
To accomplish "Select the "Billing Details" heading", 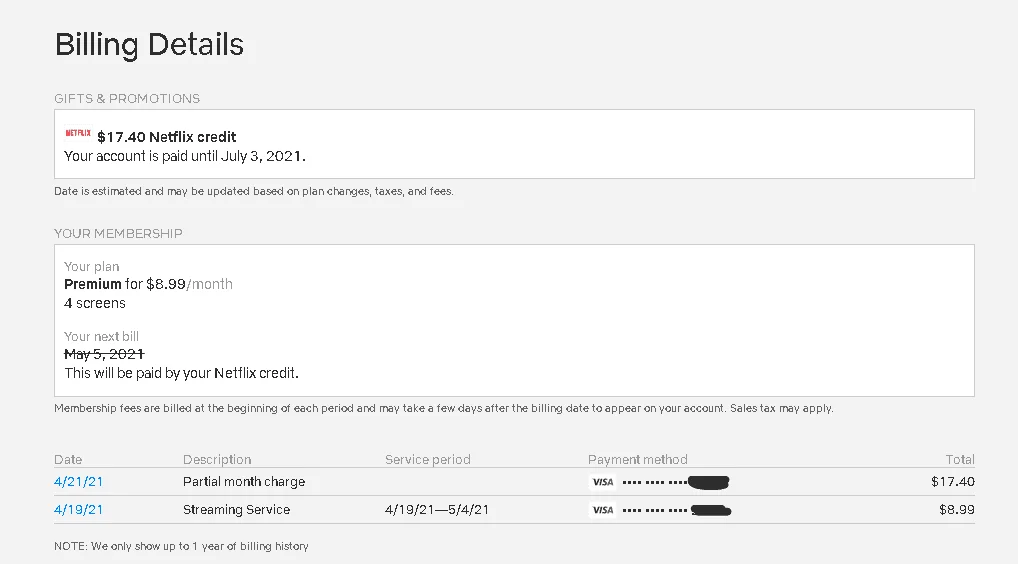I will 149,45.
